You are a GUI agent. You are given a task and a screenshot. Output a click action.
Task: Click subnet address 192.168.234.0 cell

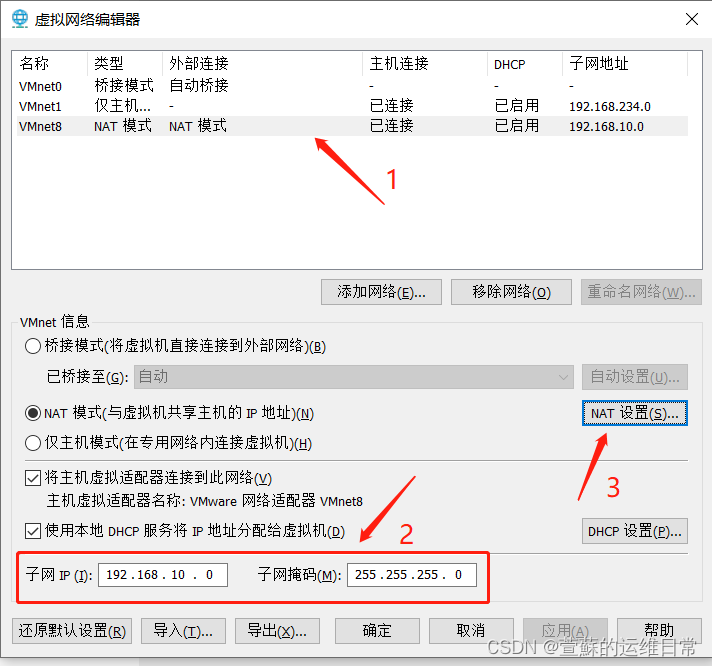(610, 107)
